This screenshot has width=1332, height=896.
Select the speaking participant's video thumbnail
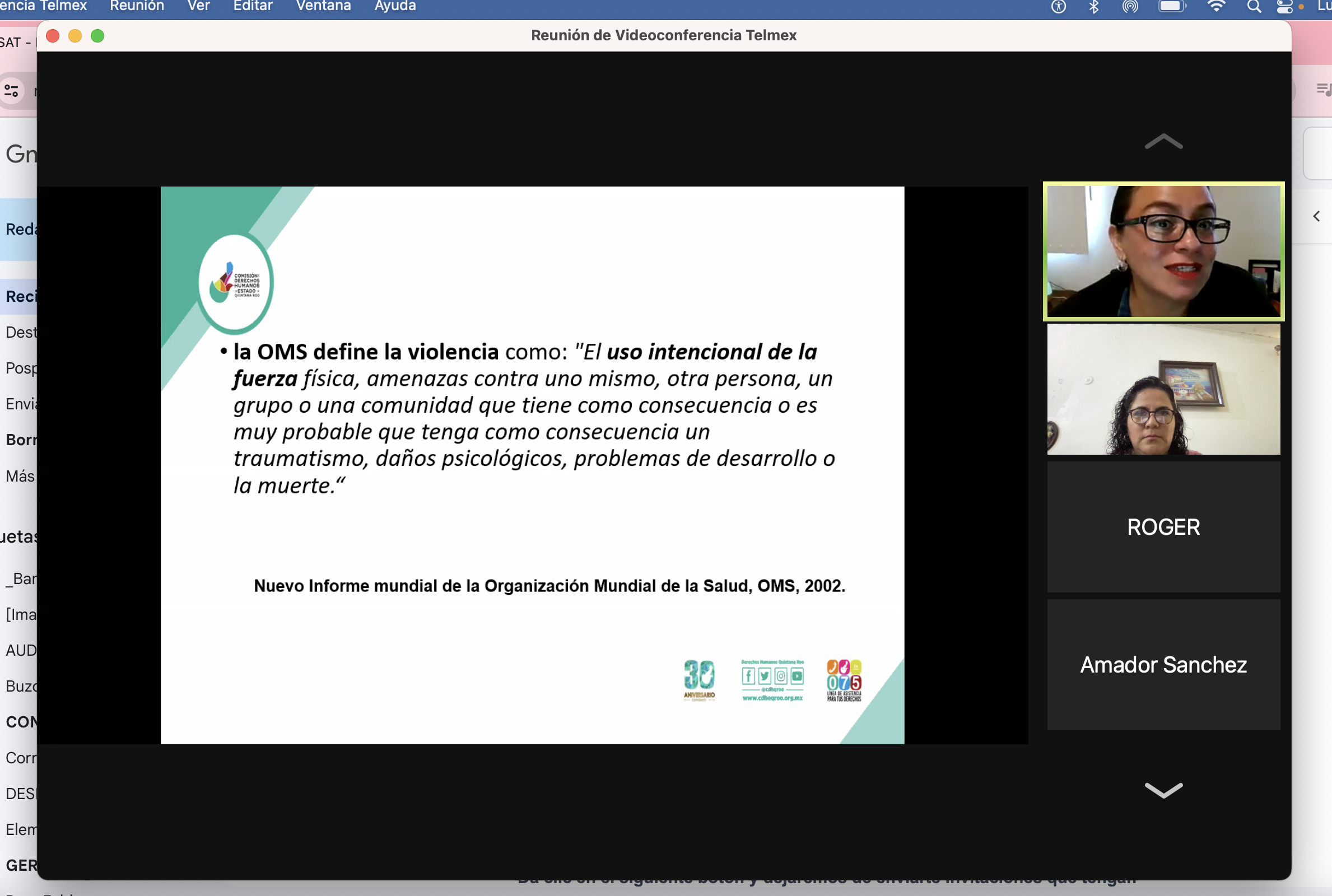1163,251
